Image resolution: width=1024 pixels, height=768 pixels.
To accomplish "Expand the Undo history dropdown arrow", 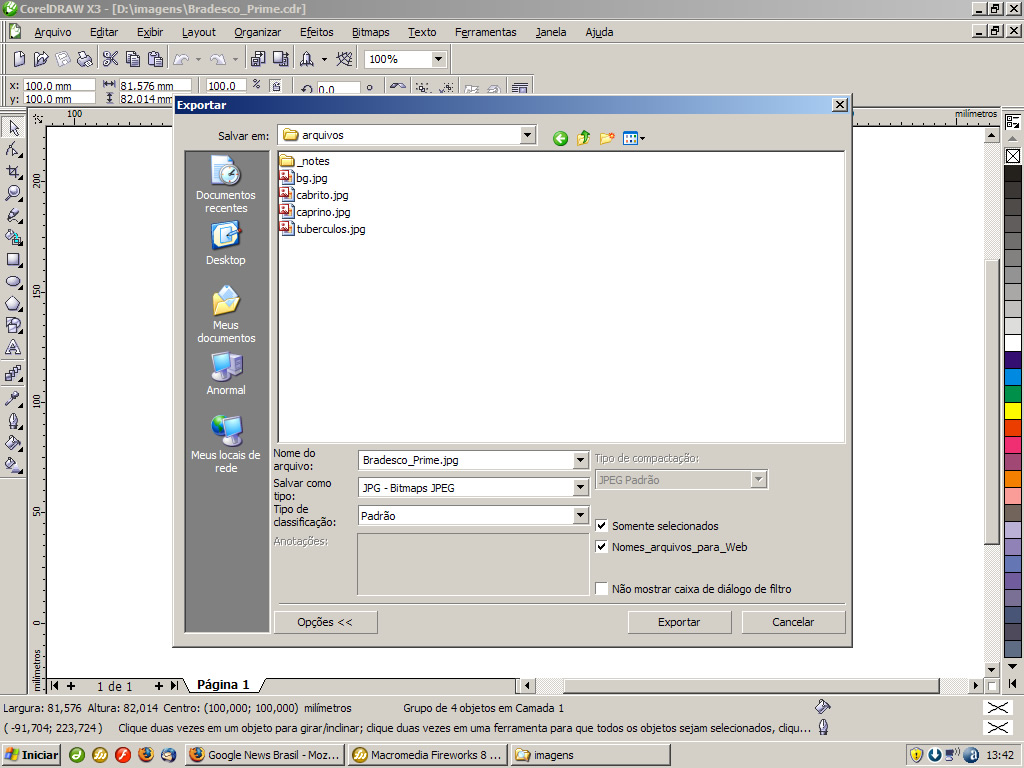I will coord(199,59).
